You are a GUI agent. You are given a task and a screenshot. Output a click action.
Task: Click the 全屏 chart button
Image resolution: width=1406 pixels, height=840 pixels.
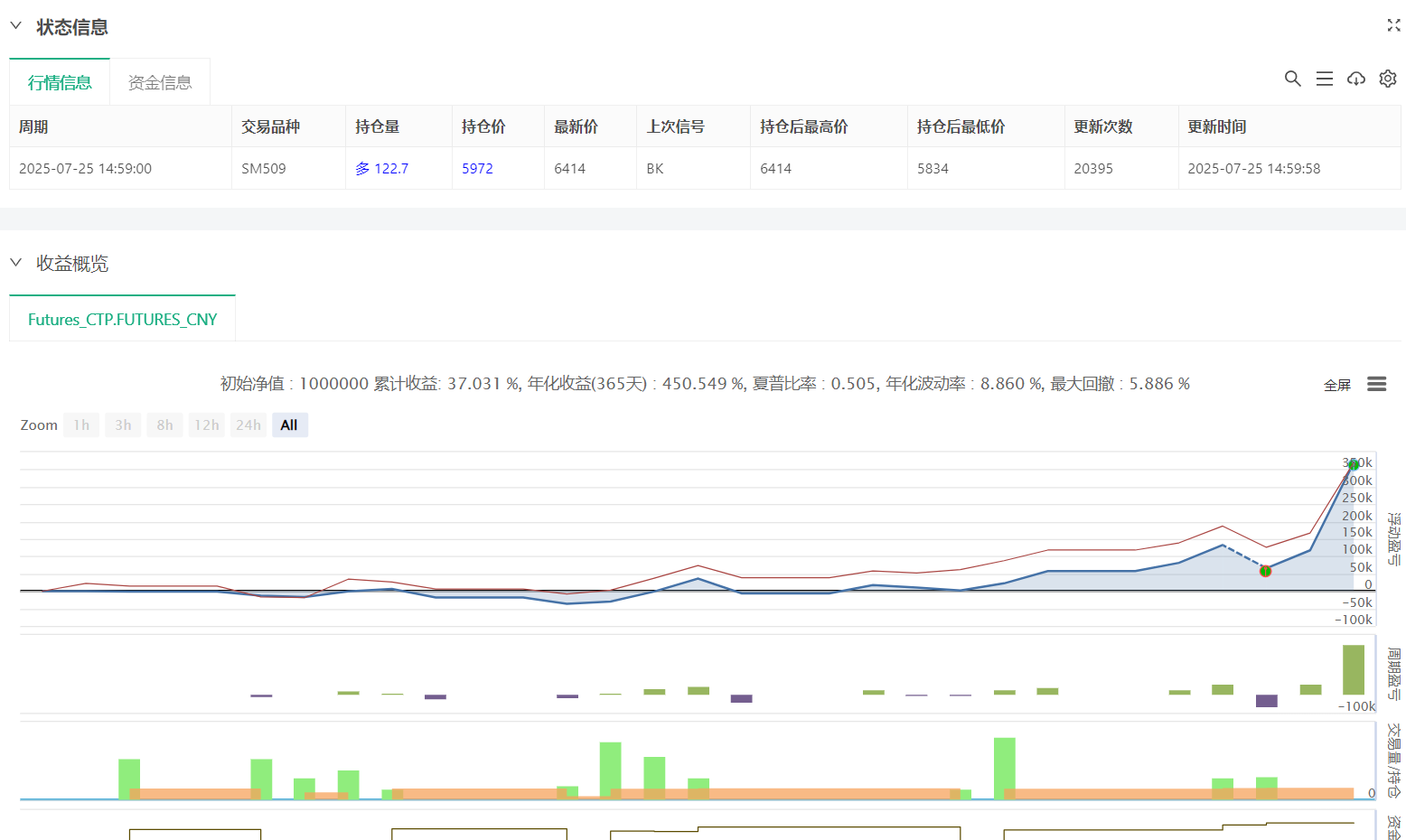point(1337,385)
